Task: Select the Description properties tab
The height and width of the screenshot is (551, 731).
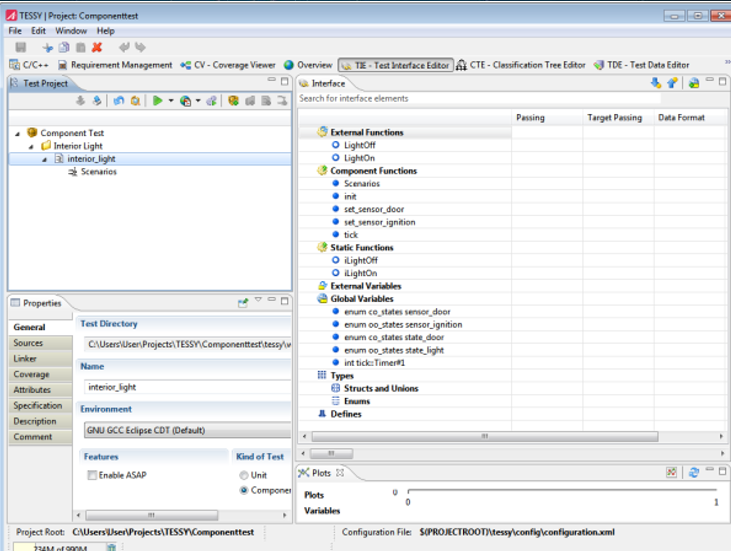Action: coord(40,421)
